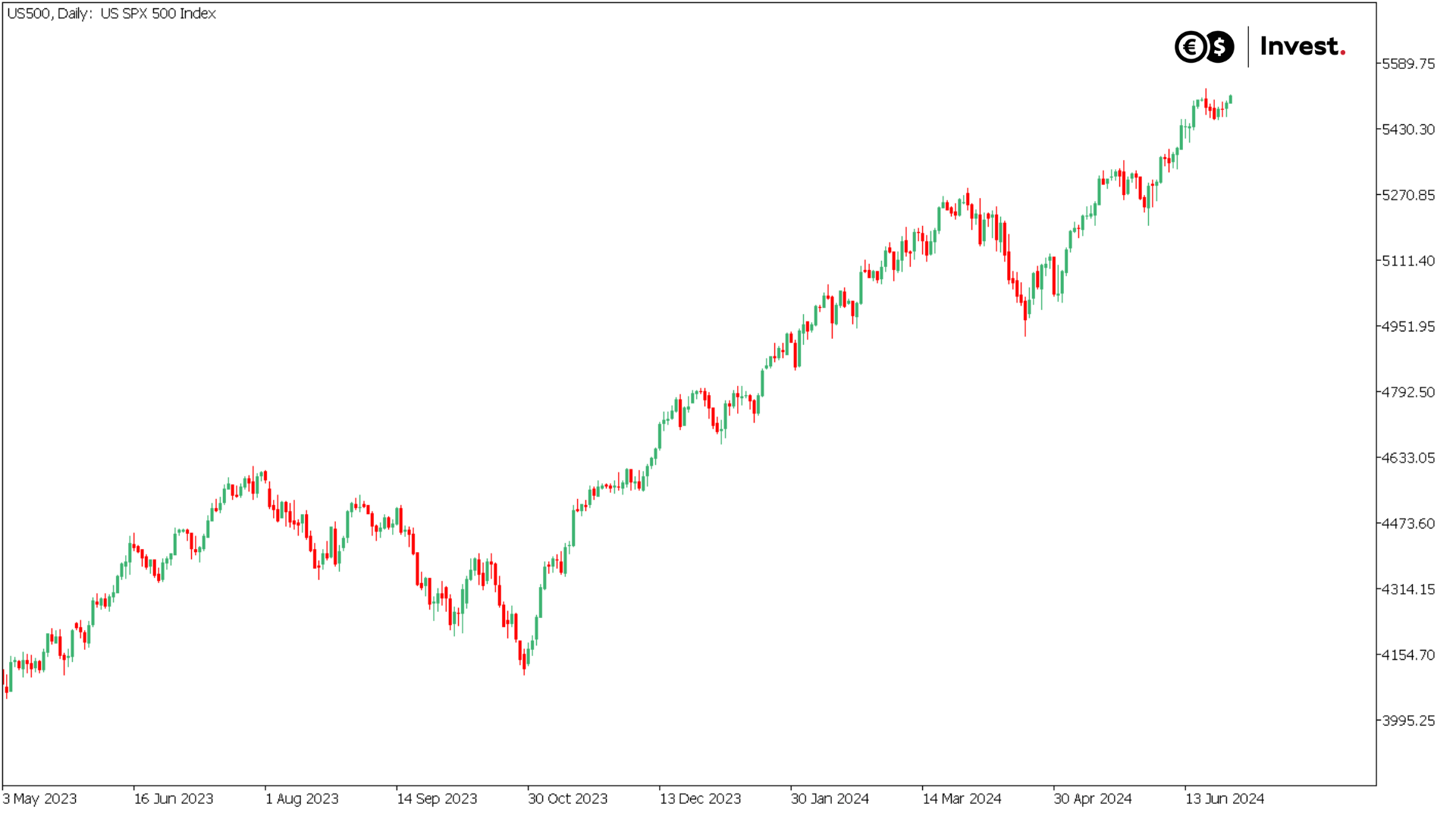
Task: Click the date label '30 Apr 2024'
Action: point(1093,799)
